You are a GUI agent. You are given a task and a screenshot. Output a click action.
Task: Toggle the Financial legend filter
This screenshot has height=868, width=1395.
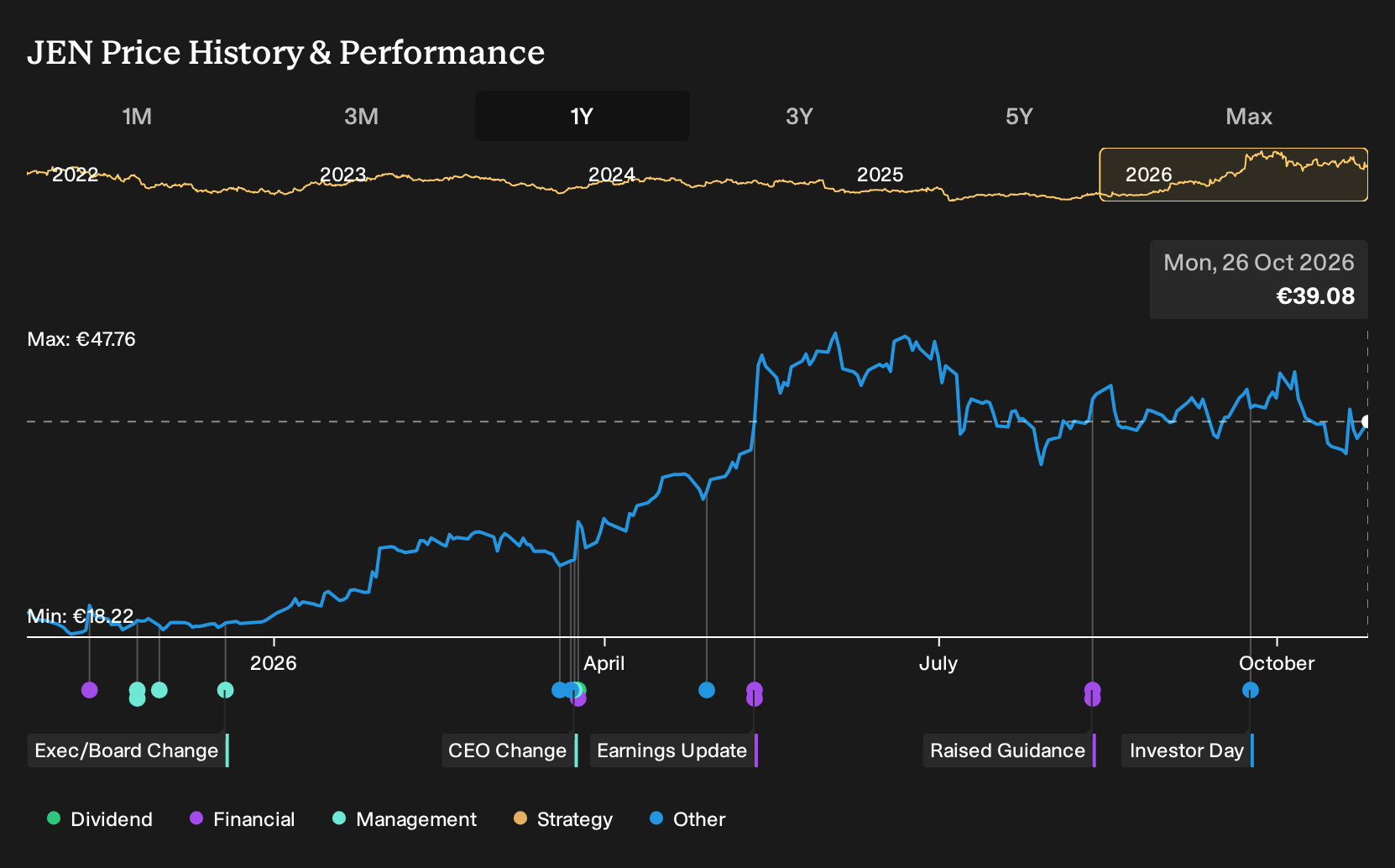(x=243, y=819)
